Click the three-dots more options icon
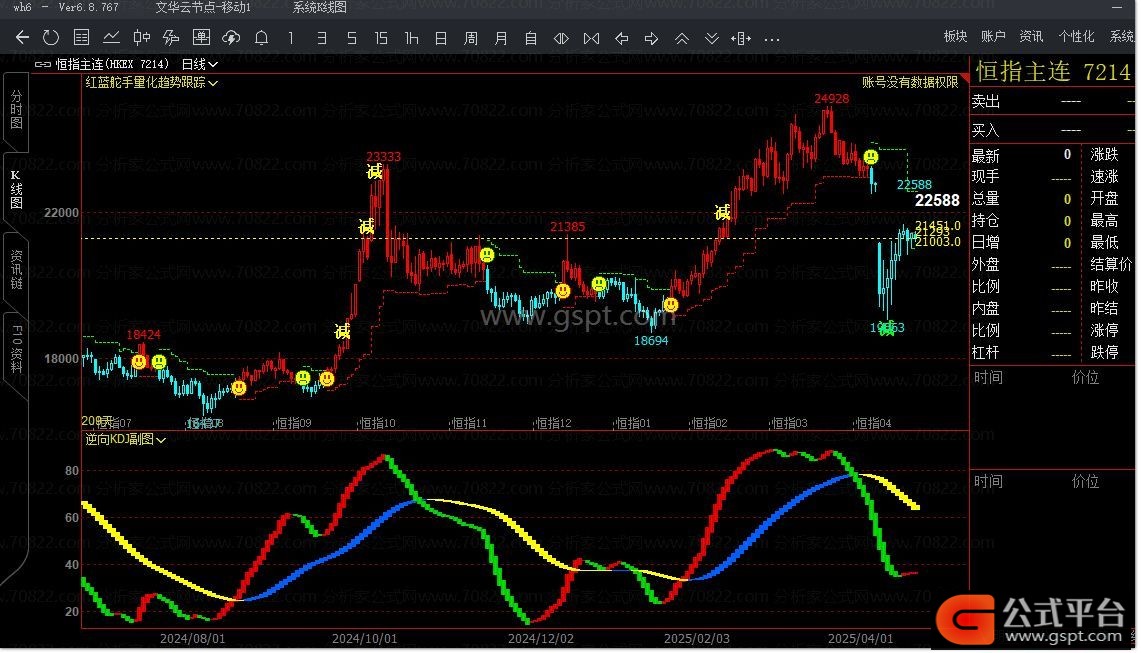 tap(772, 39)
